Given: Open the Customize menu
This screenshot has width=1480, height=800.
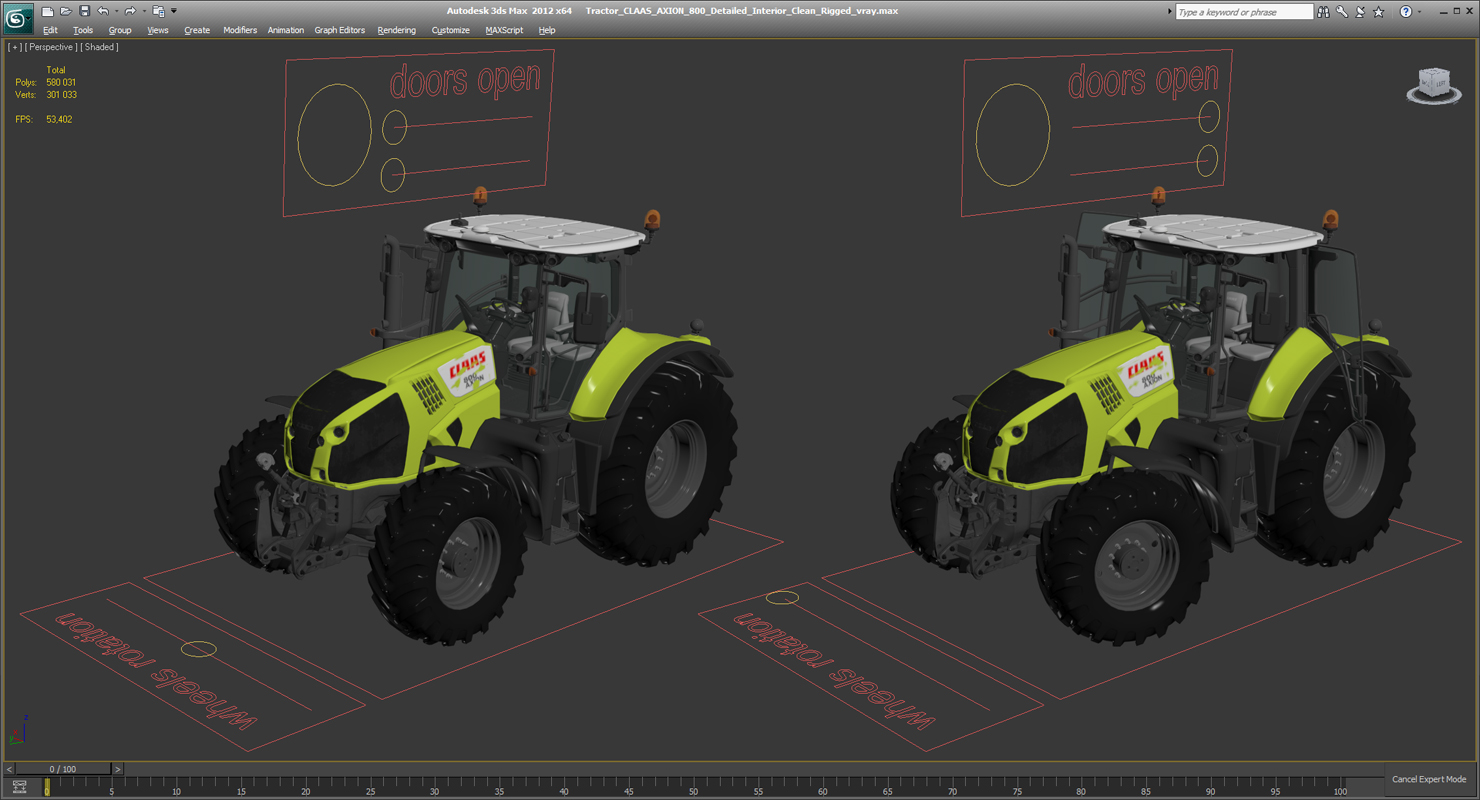Looking at the screenshot, I should click(451, 30).
